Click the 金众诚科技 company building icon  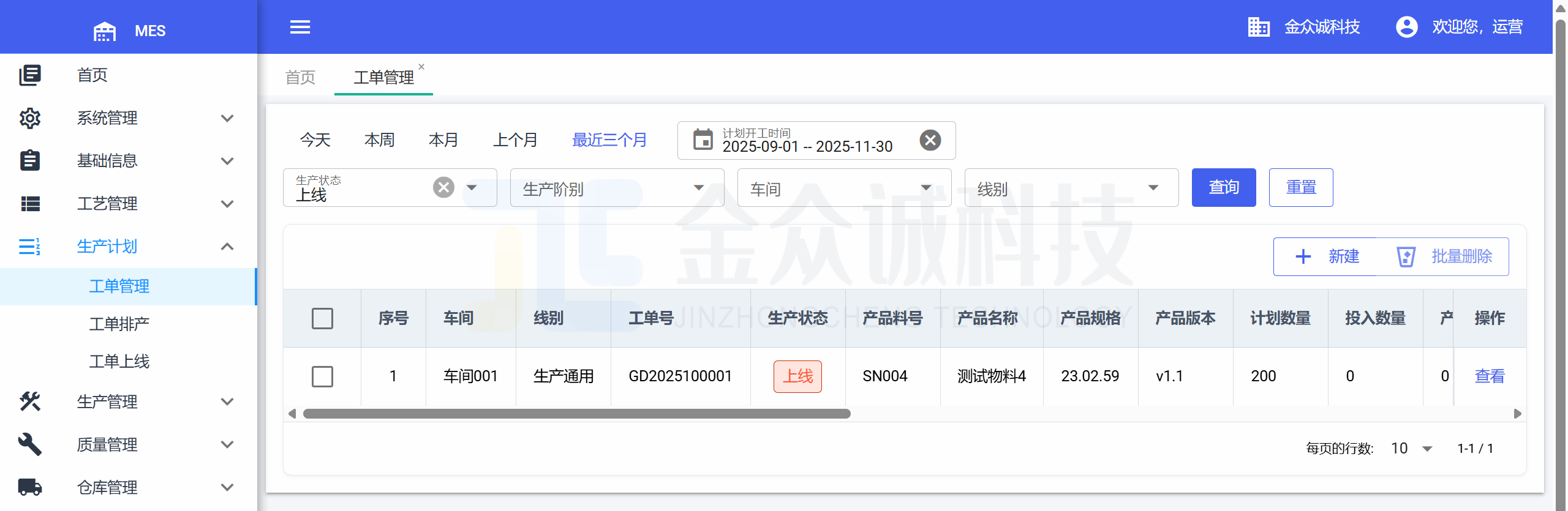coord(1259,27)
